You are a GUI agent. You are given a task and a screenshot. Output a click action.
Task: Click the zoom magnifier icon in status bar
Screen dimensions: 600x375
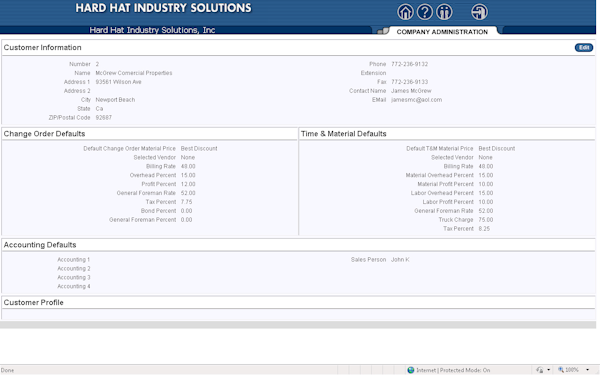coord(561,370)
